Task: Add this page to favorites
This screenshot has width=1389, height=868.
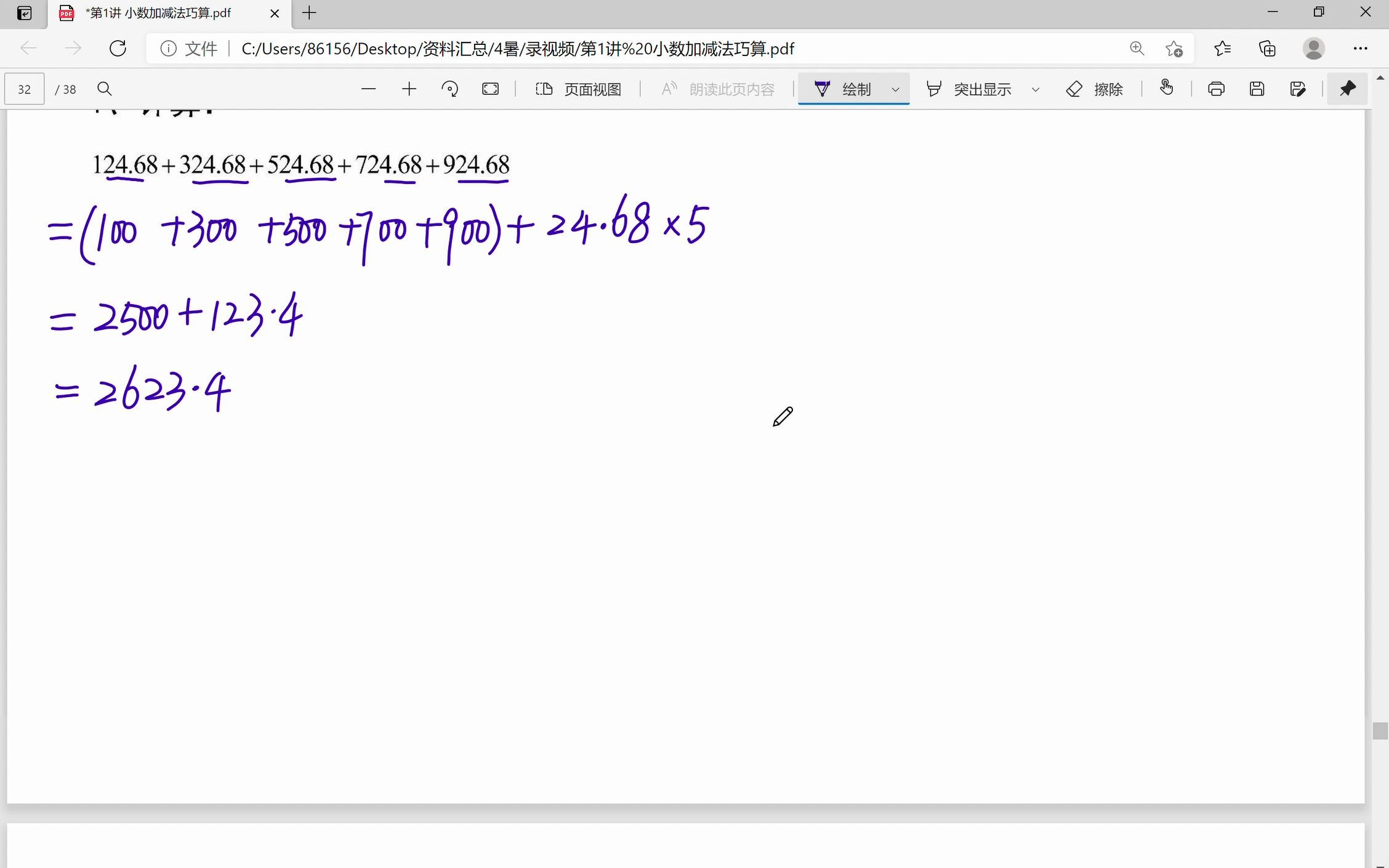Action: point(1174,49)
